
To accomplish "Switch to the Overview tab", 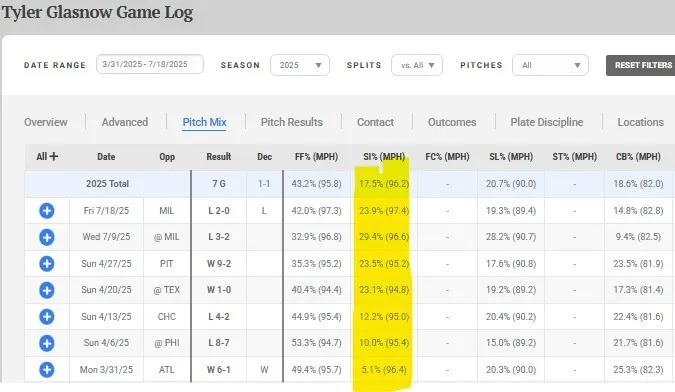I will pyautogui.click(x=46, y=122).
